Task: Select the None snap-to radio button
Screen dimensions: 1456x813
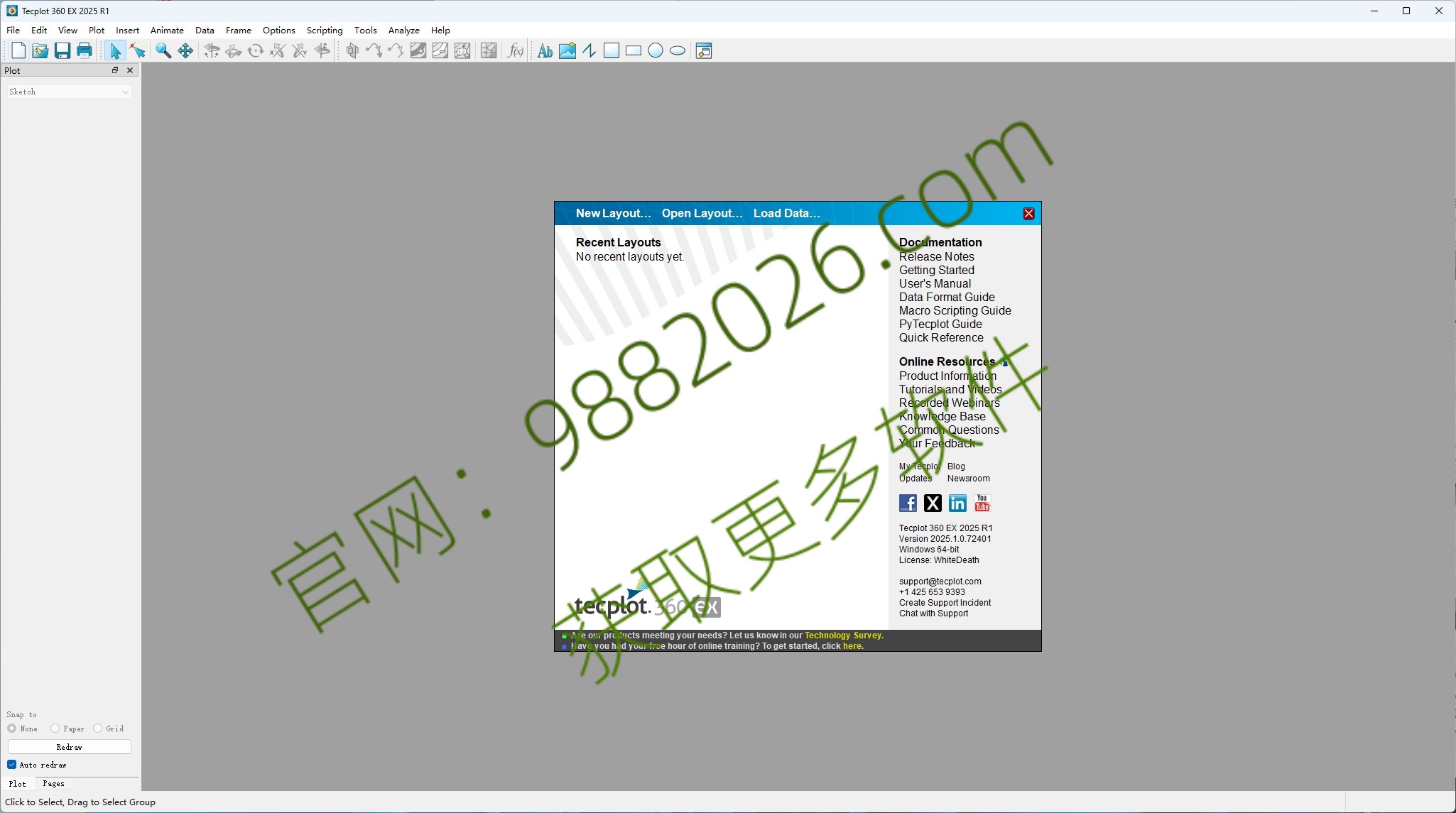Action: pyautogui.click(x=12, y=729)
